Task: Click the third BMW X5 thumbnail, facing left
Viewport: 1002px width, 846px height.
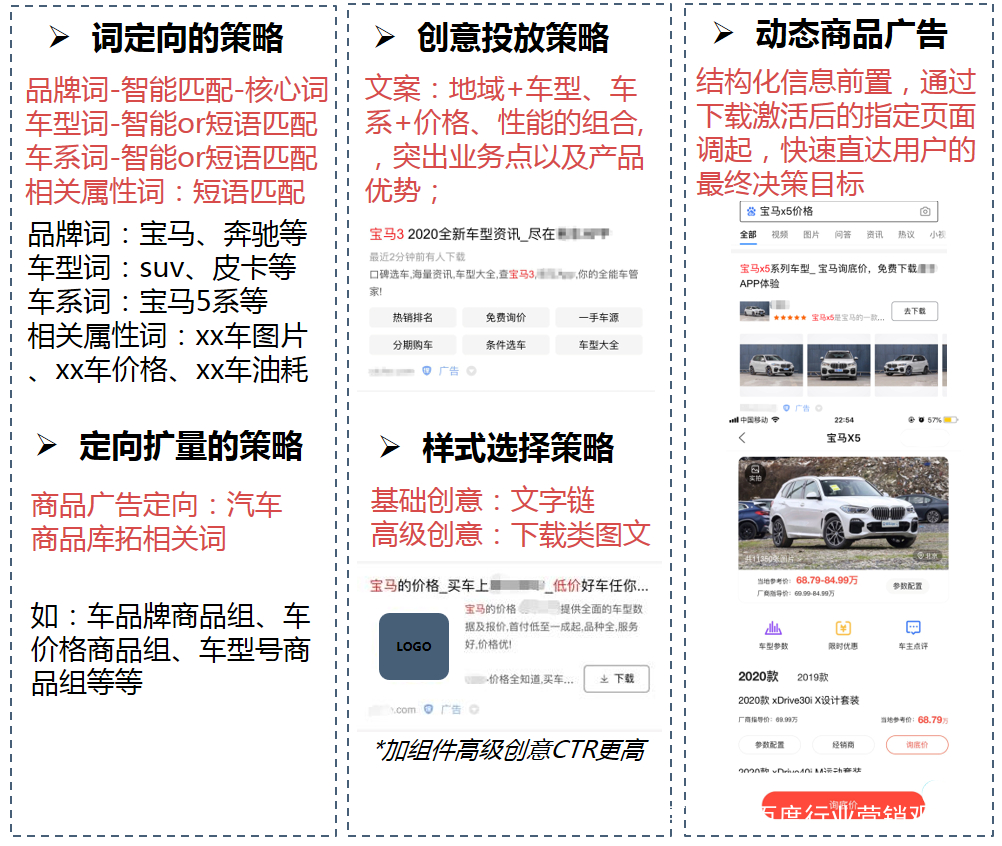Action: tap(906, 365)
